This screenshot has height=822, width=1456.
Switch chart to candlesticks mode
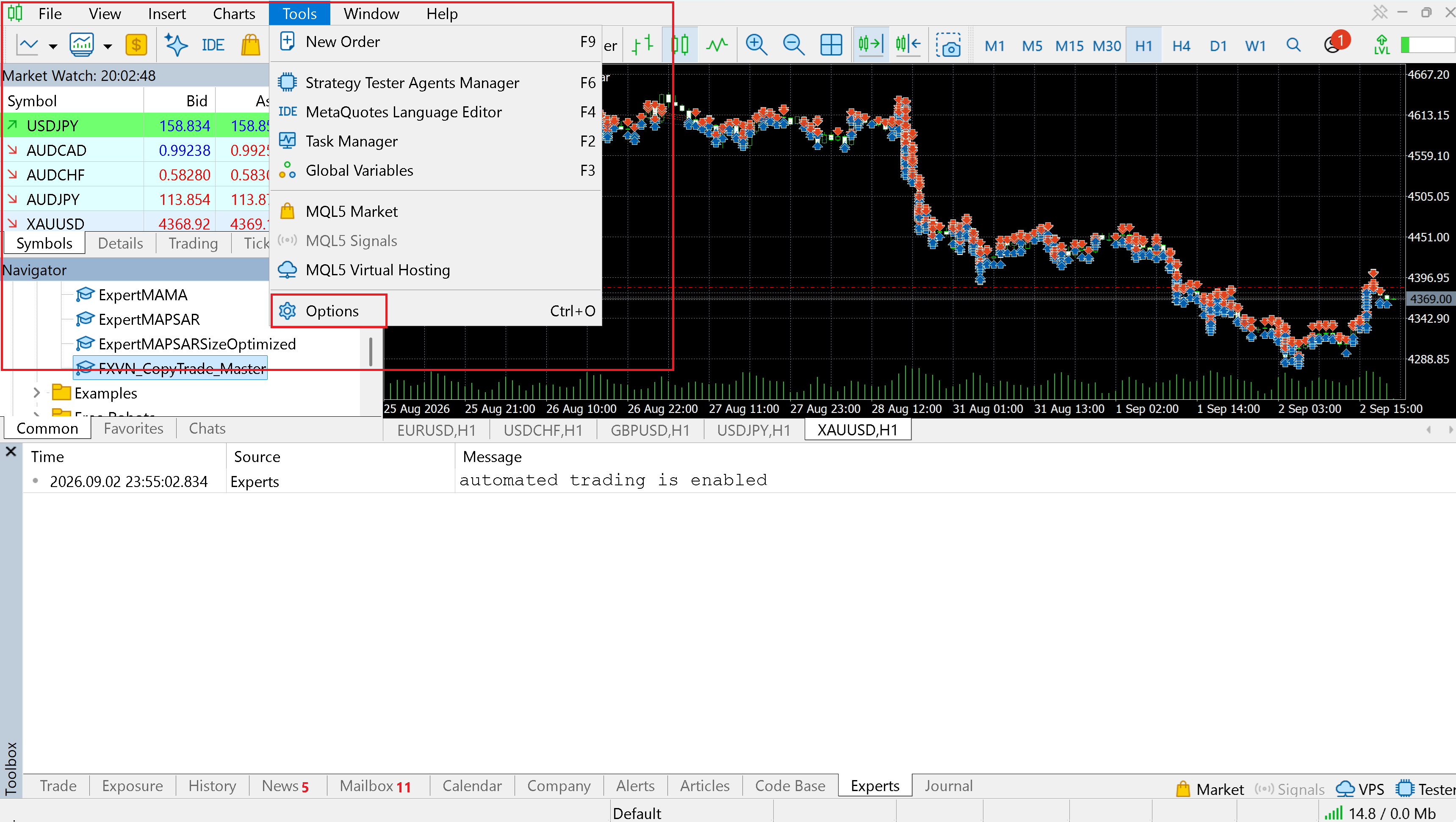[680, 44]
